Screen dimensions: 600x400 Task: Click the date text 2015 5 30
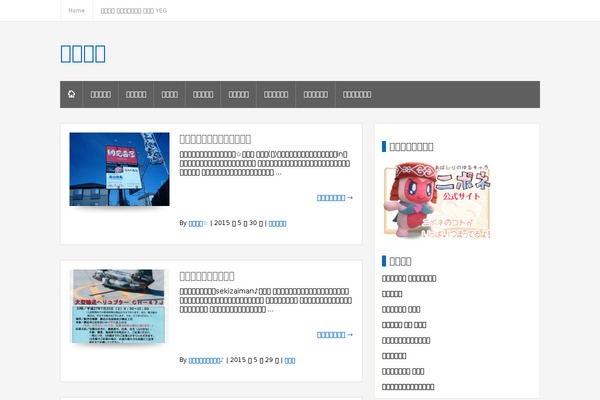tap(238, 223)
